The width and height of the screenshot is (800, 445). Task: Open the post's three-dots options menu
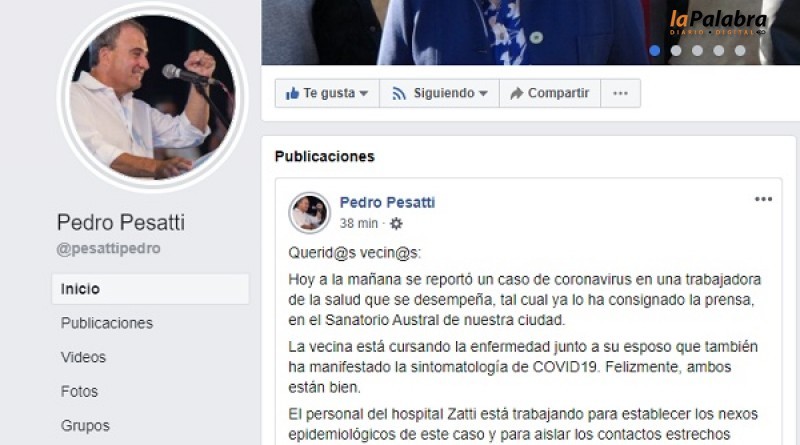pyautogui.click(x=763, y=199)
